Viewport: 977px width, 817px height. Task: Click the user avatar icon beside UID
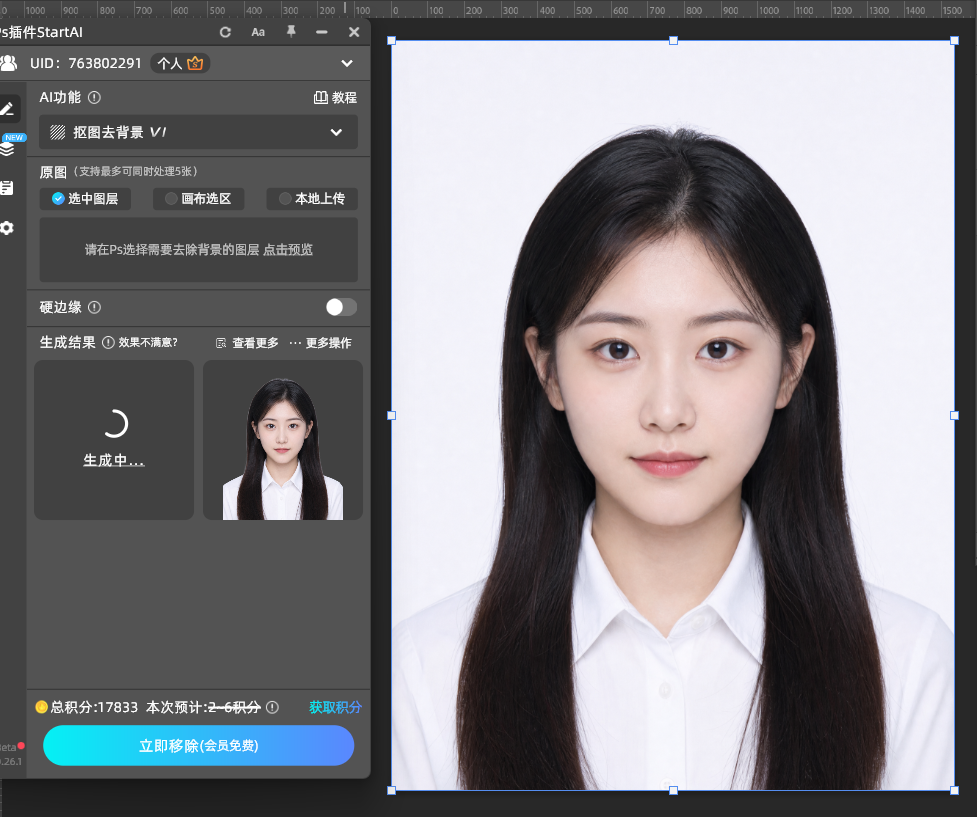tap(9, 63)
